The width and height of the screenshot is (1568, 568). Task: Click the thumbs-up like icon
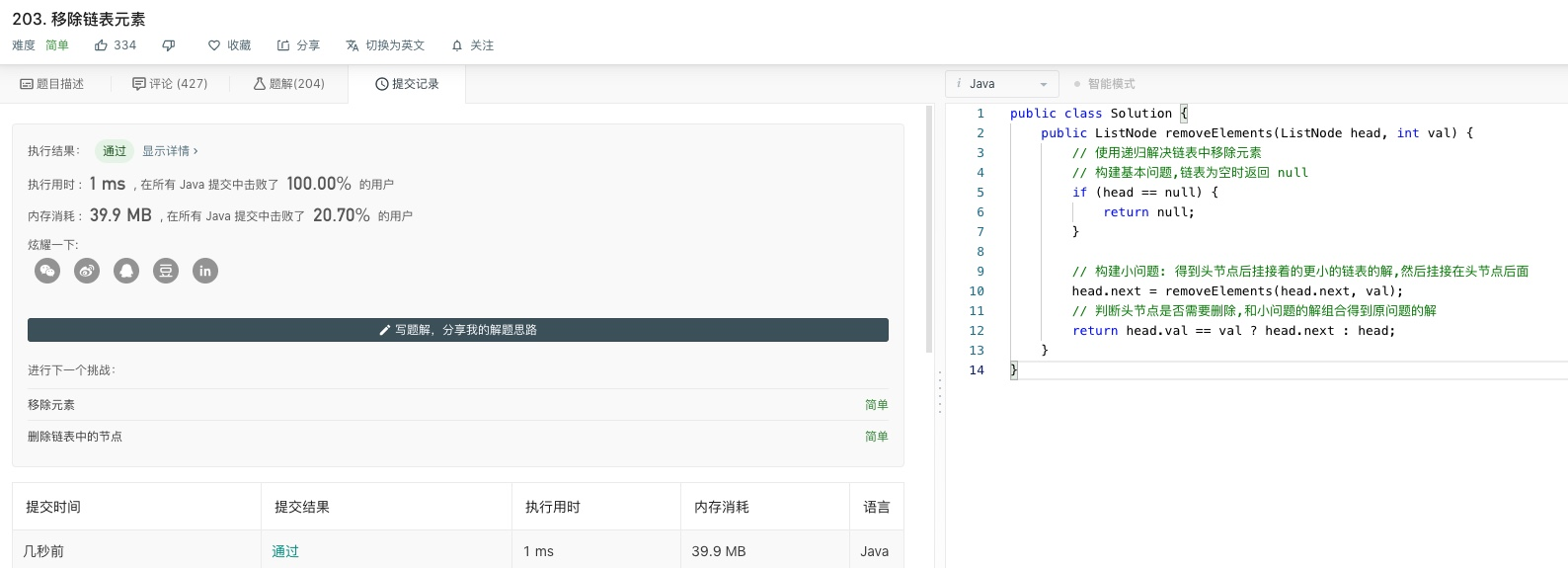[x=101, y=45]
